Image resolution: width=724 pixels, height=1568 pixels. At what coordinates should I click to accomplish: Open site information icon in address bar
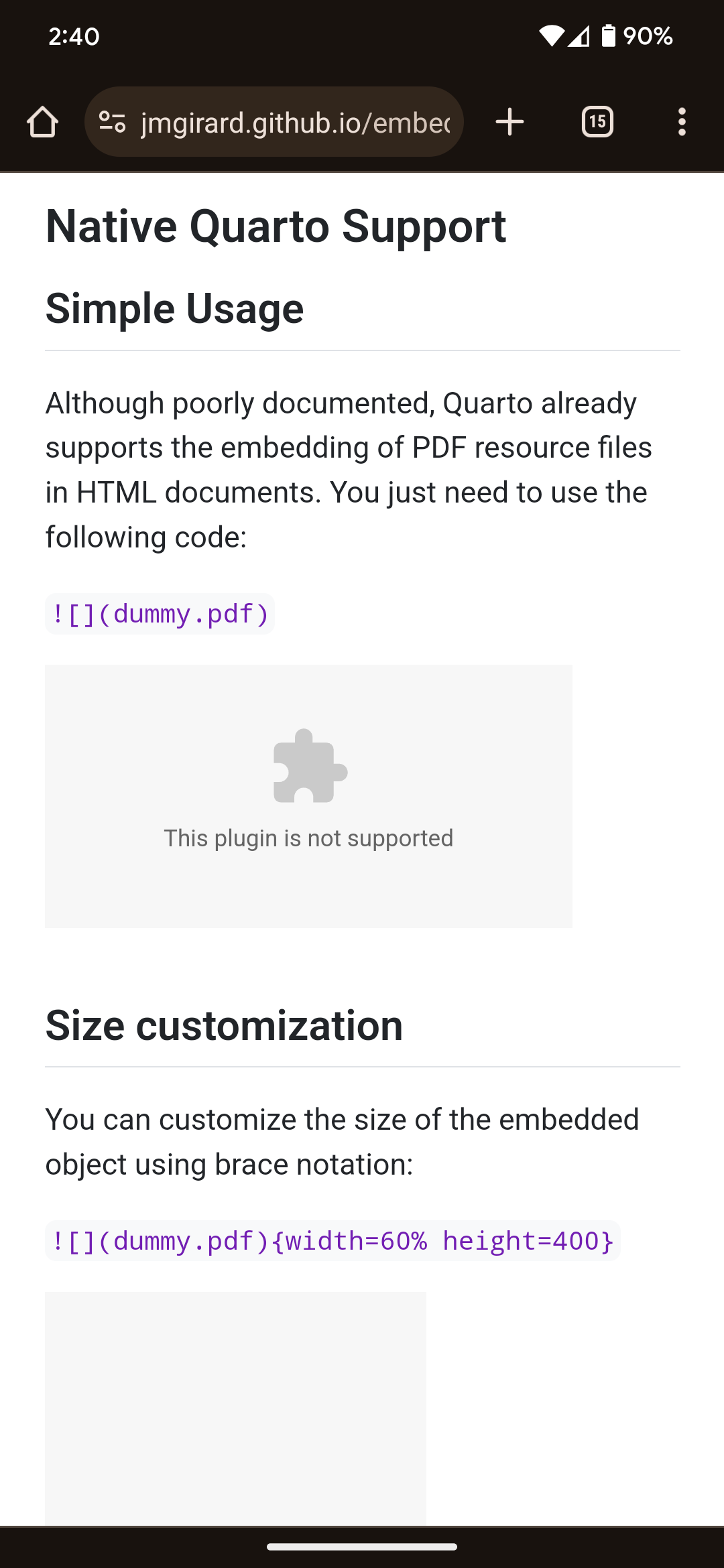(x=112, y=122)
